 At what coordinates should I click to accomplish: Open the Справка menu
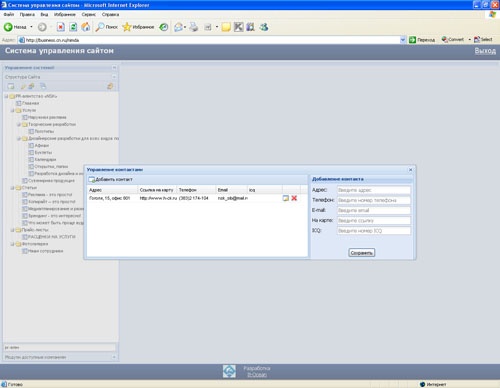pos(110,14)
